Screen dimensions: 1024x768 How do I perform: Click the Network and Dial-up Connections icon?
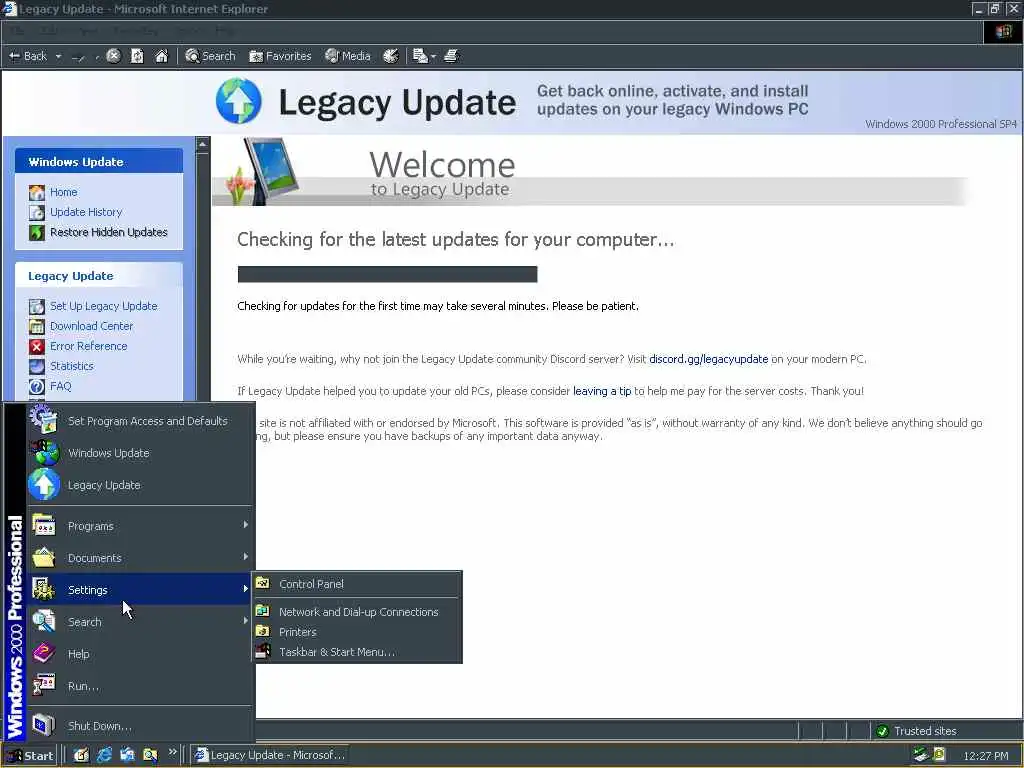point(263,611)
